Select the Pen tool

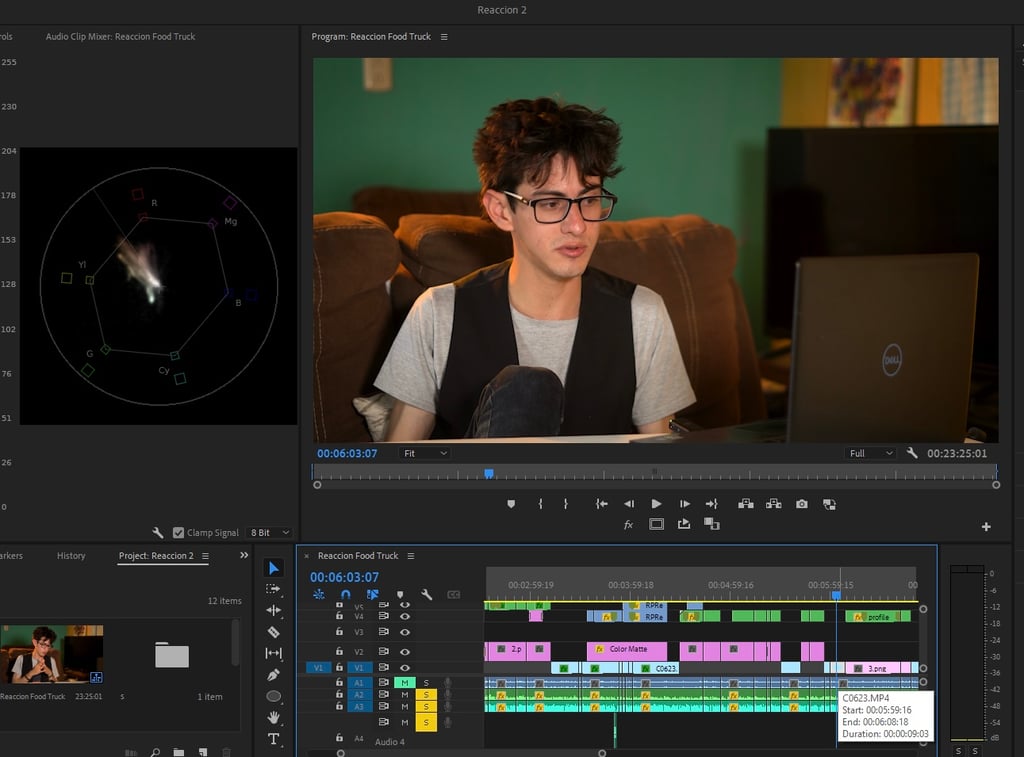(274, 675)
